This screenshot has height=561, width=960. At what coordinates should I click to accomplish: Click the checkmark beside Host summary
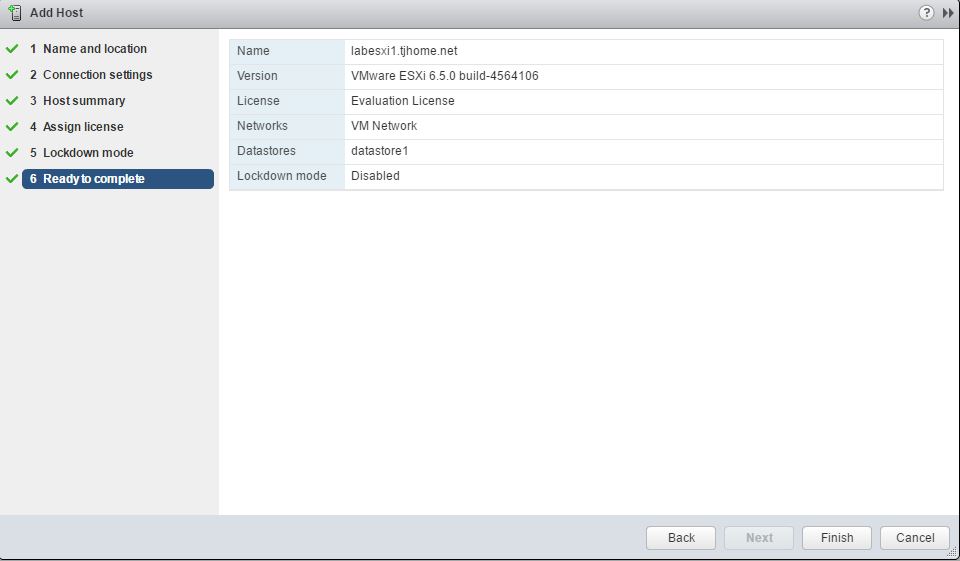click(12, 100)
